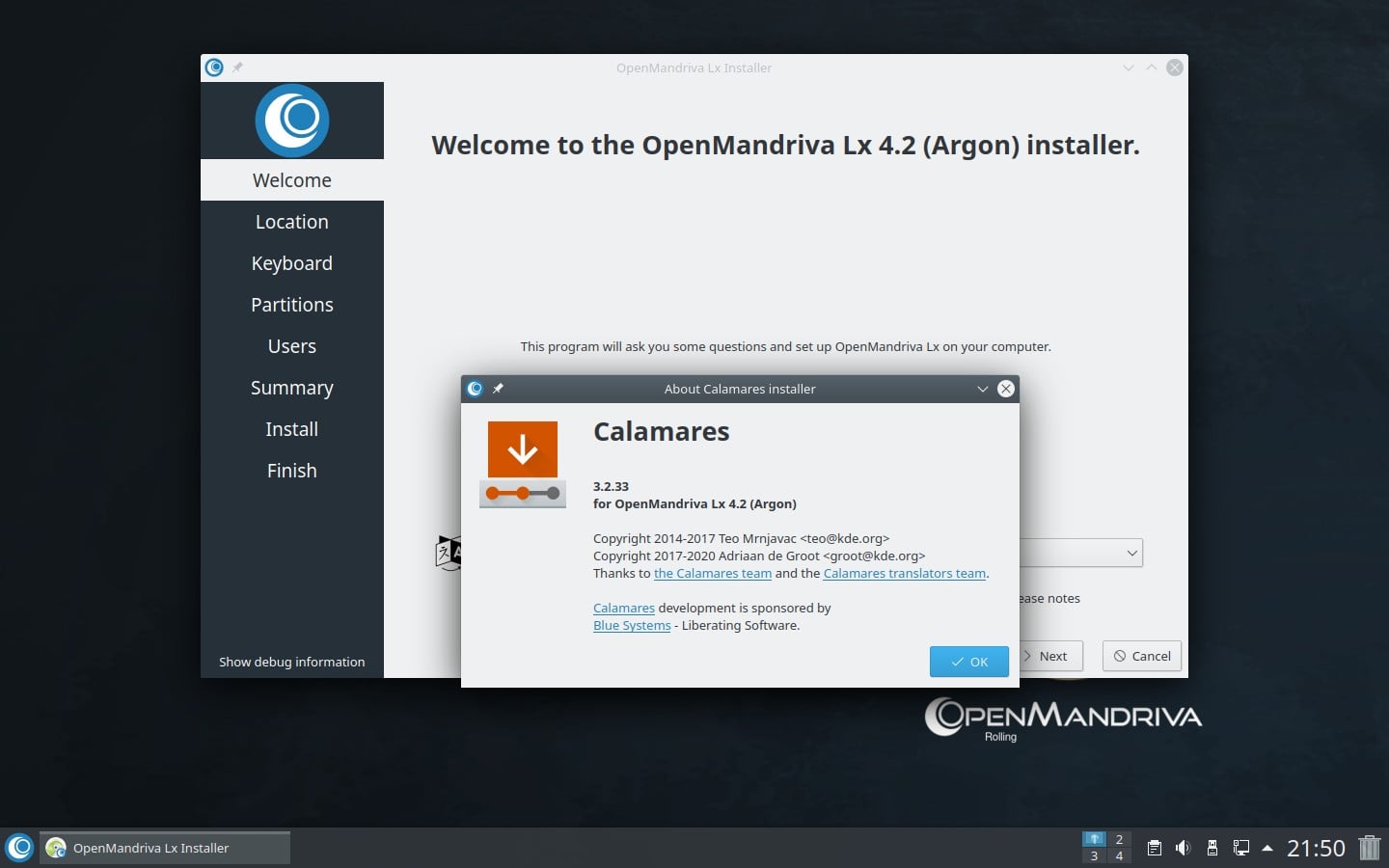Click the Copyright Adriaan de Groot line
1389x868 pixels.
(x=759, y=556)
